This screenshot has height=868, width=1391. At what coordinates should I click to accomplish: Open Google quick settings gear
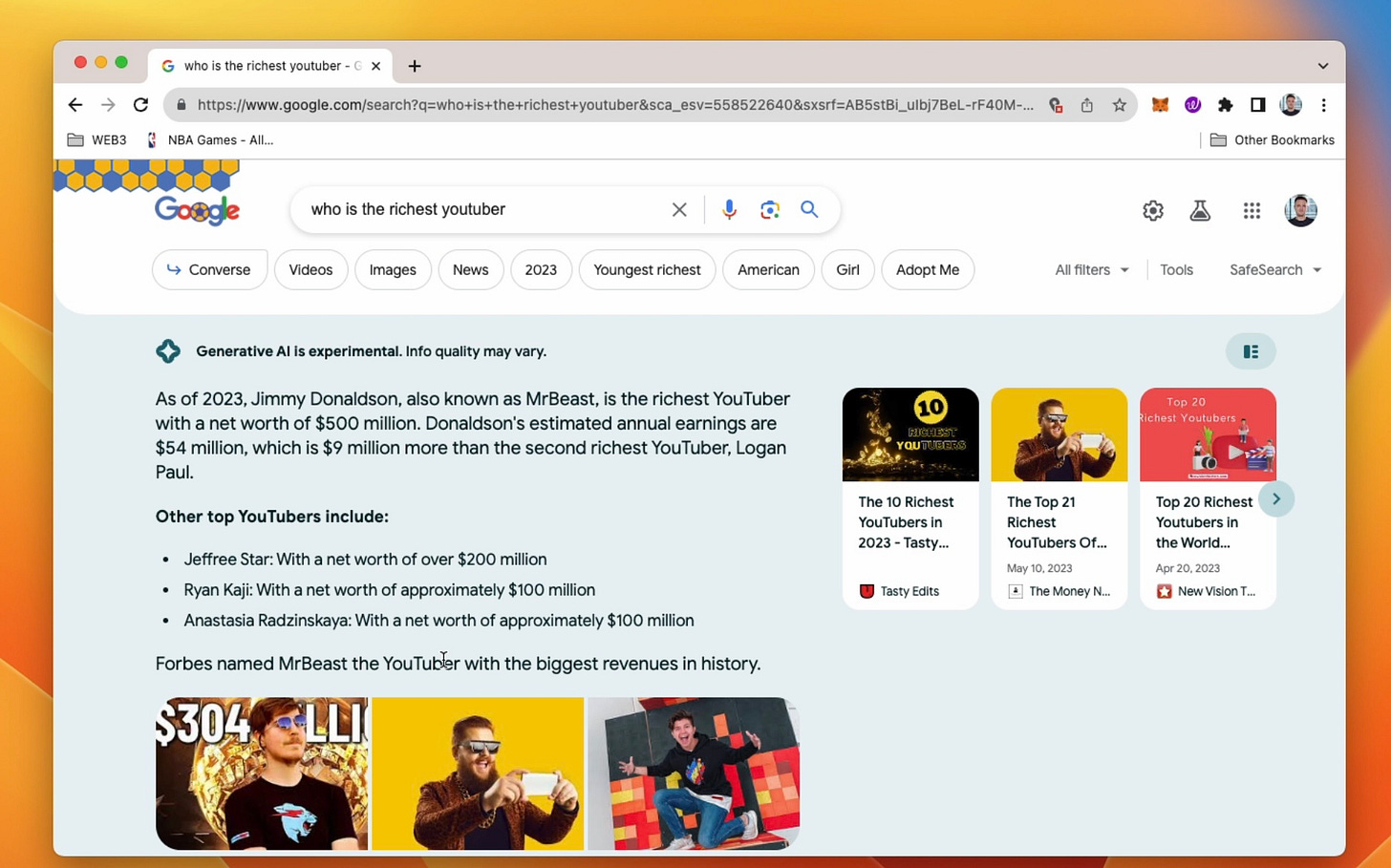pos(1153,211)
